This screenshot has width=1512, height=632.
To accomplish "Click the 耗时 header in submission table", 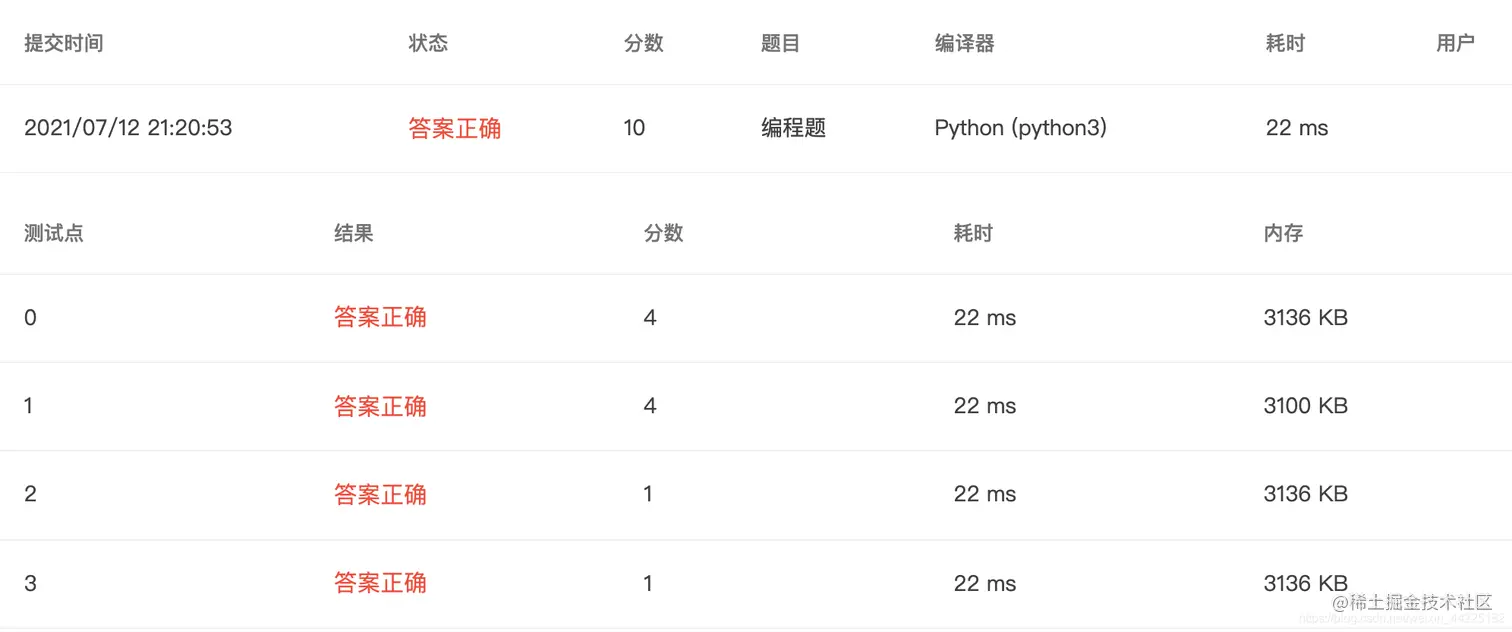I will [1285, 43].
